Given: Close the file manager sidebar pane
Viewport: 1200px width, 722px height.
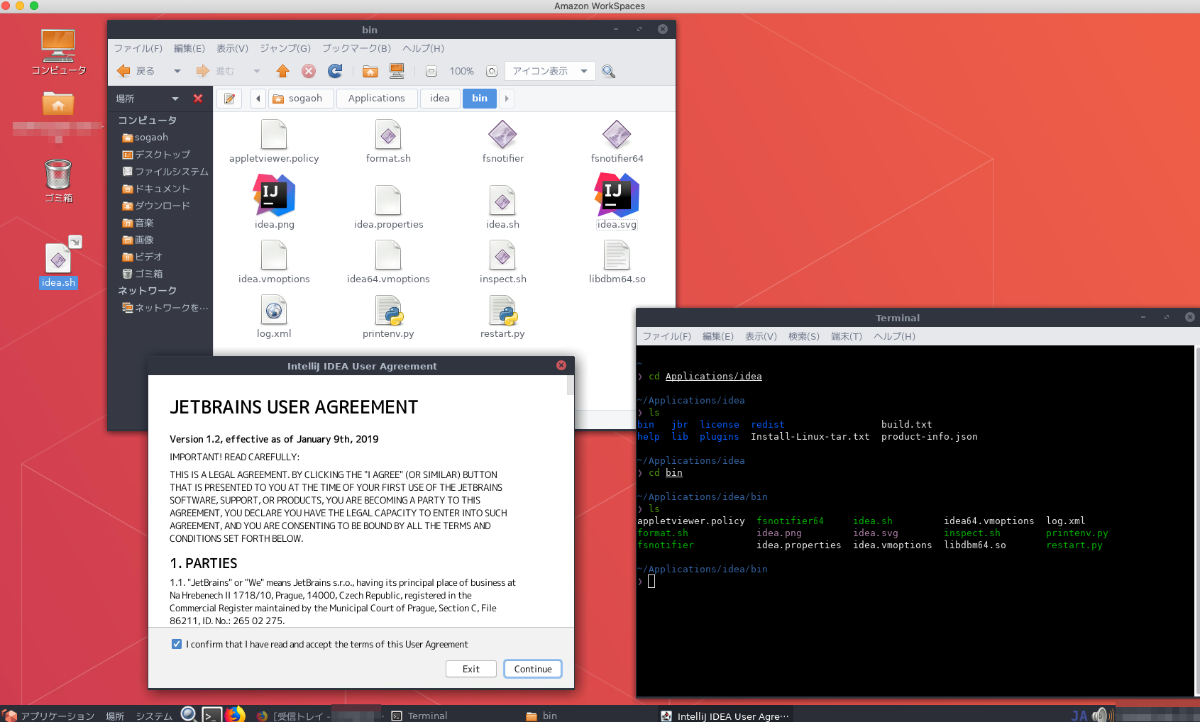Looking at the screenshot, I should pos(198,98).
